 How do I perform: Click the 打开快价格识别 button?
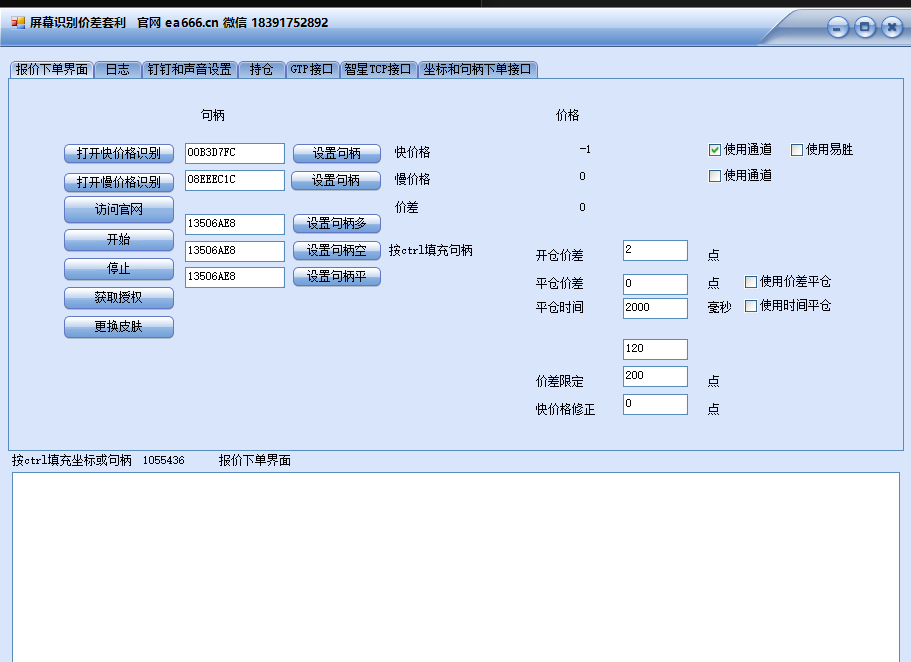coord(119,153)
